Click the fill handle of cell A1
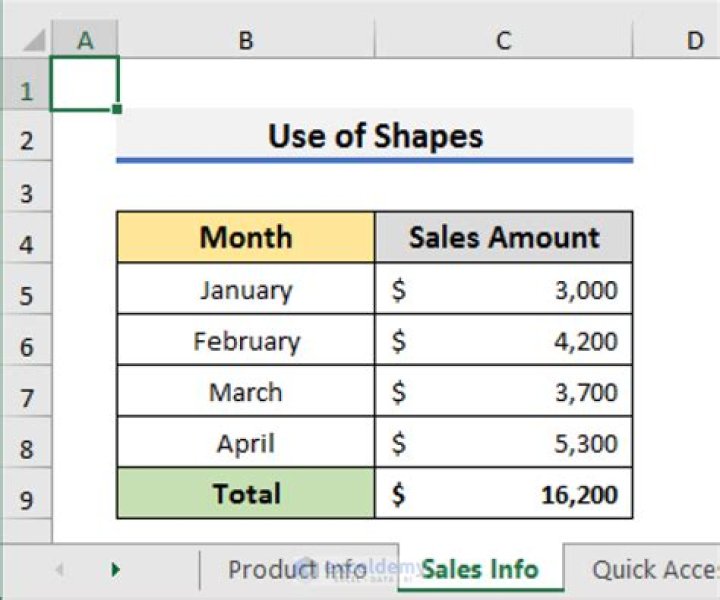The image size is (720, 600). click(117, 109)
